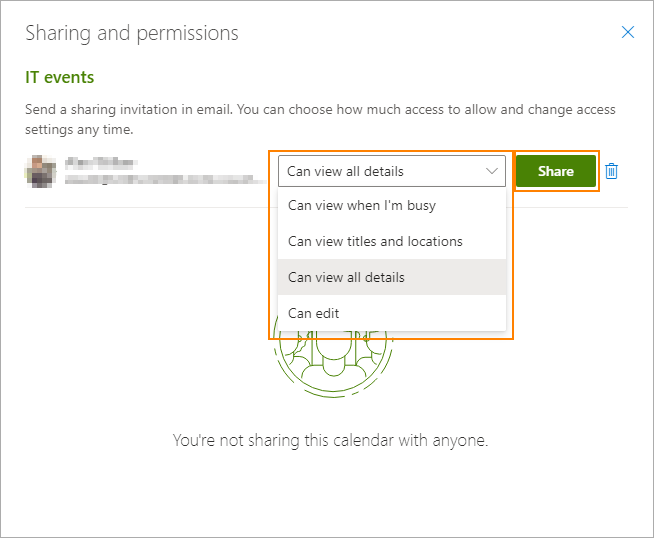Open the permission level combo box
This screenshot has width=654, height=538.
point(392,171)
